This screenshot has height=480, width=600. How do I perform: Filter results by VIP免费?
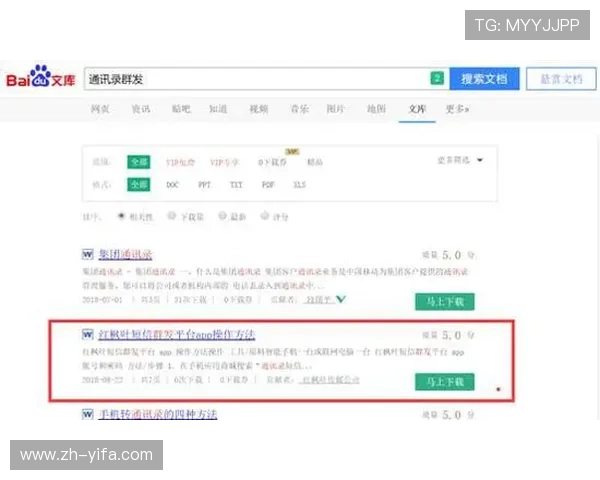point(180,162)
